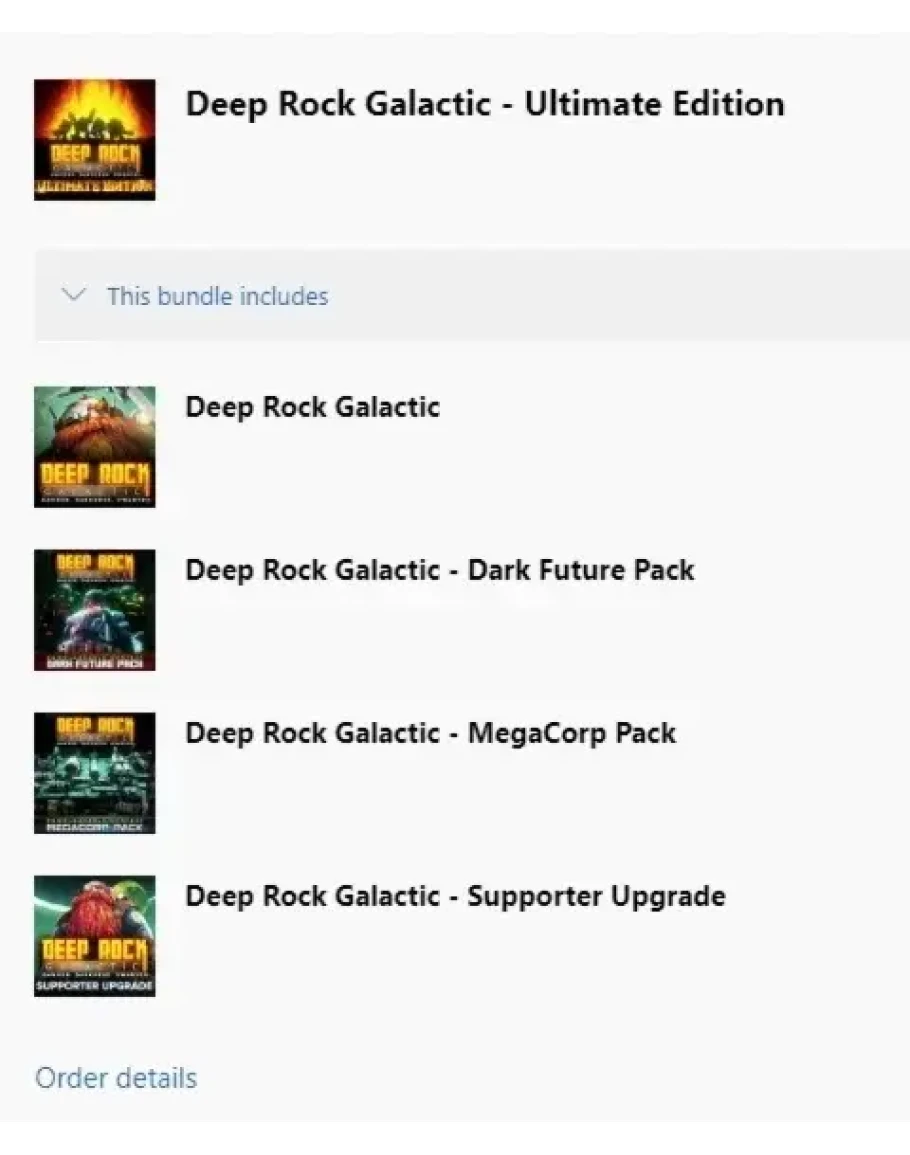910x1155 pixels.
Task: Click the Supporter Upgrade caption on its cover art
Action: (x=94, y=987)
